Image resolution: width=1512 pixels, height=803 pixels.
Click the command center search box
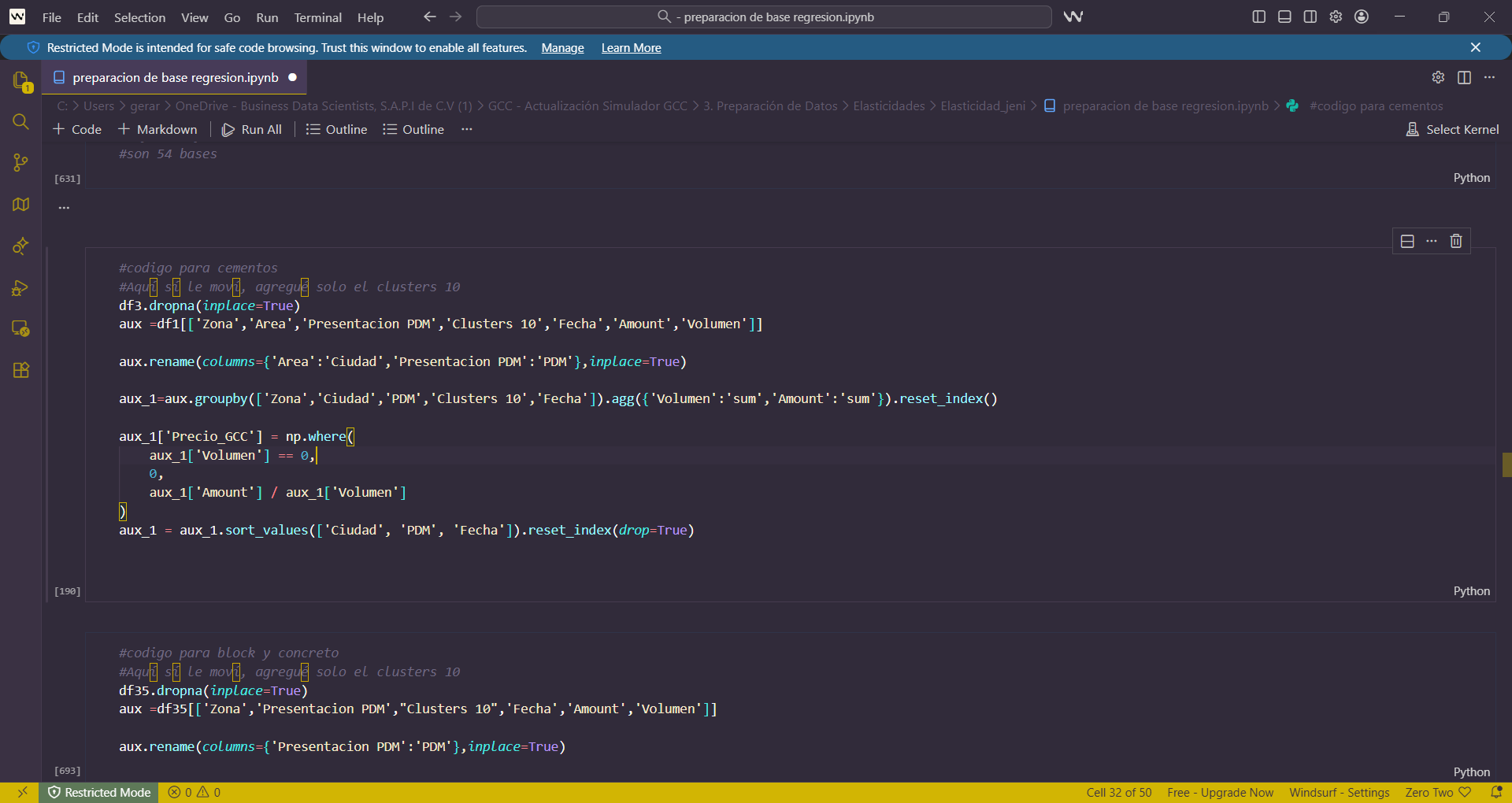tap(764, 17)
